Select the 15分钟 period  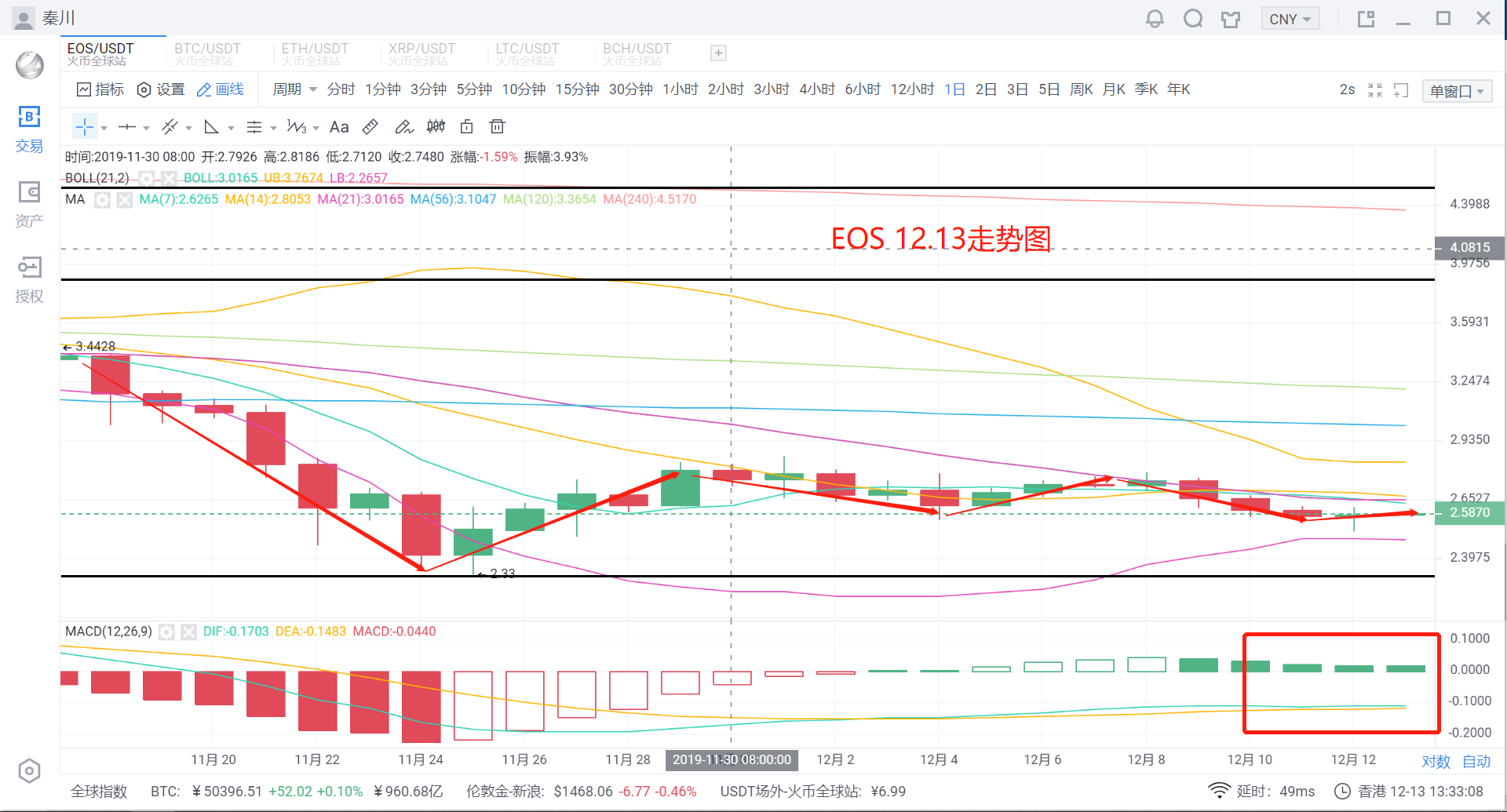pyautogui.click(x=577, y=89)
